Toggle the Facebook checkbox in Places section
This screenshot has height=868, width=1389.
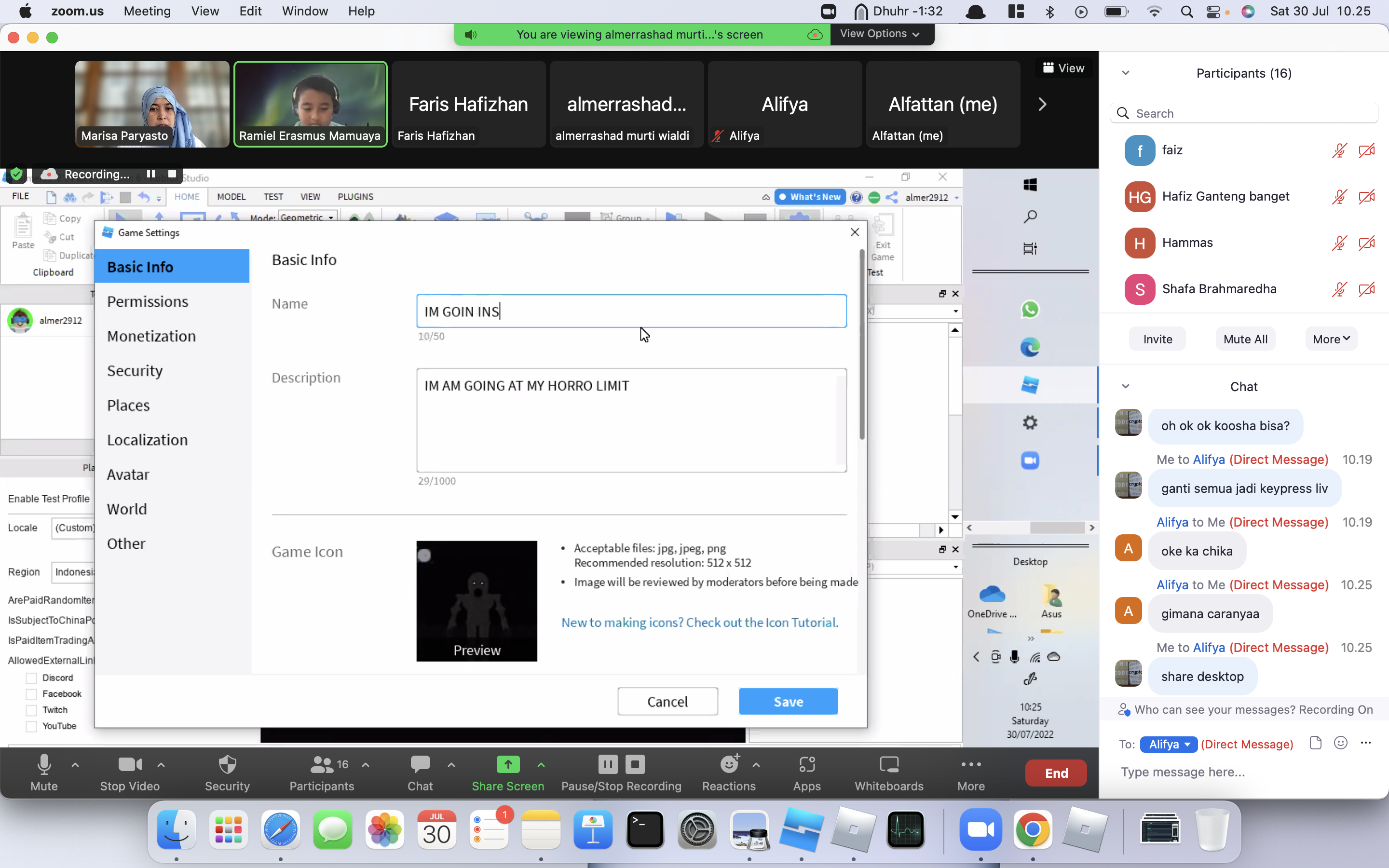[x=32, y=694]
